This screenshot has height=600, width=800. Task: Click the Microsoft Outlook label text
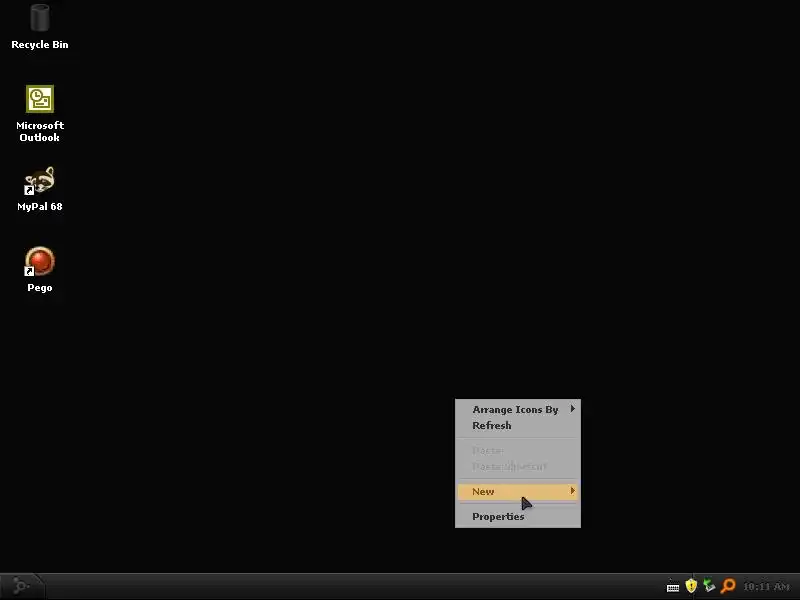click(40, 131)
